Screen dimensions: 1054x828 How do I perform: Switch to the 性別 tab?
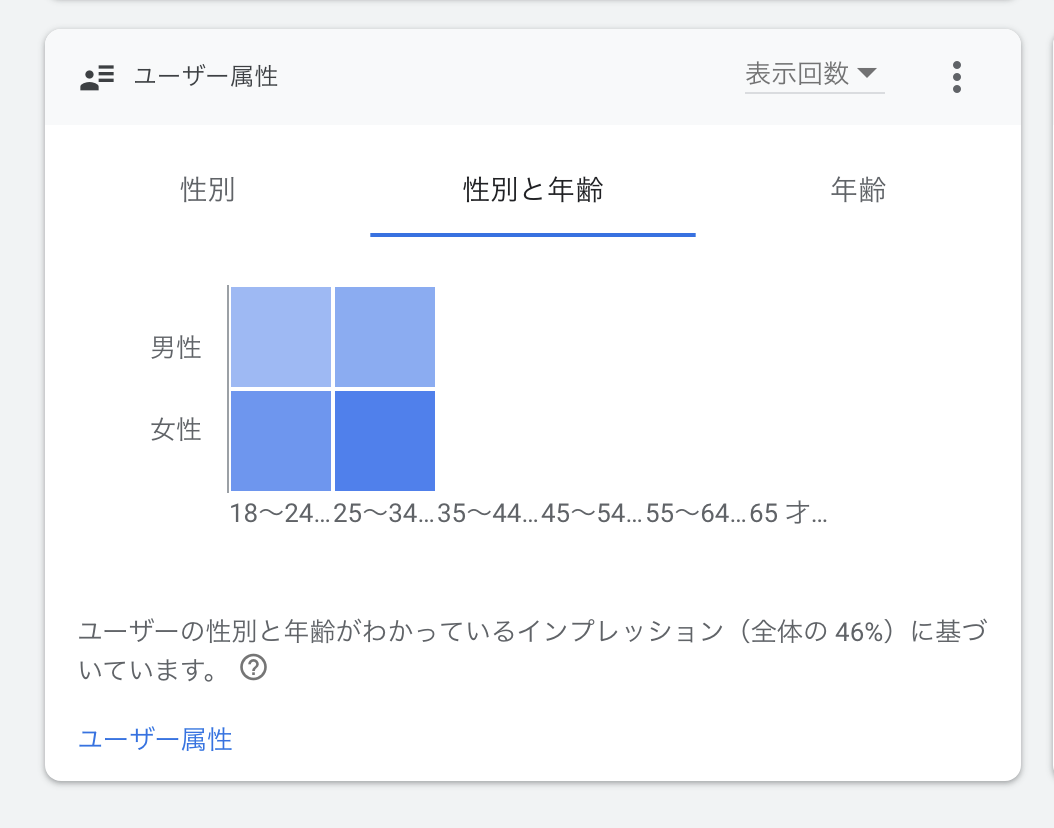click(x=208, y=190)
